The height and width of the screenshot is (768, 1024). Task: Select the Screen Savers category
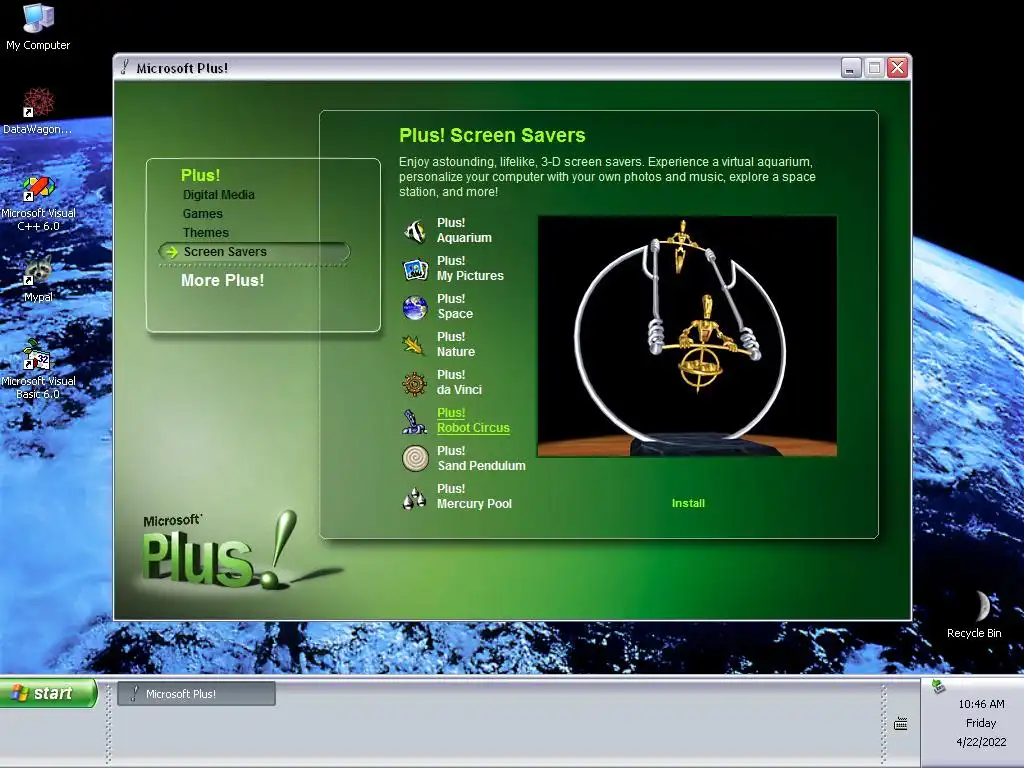point(254,252)
